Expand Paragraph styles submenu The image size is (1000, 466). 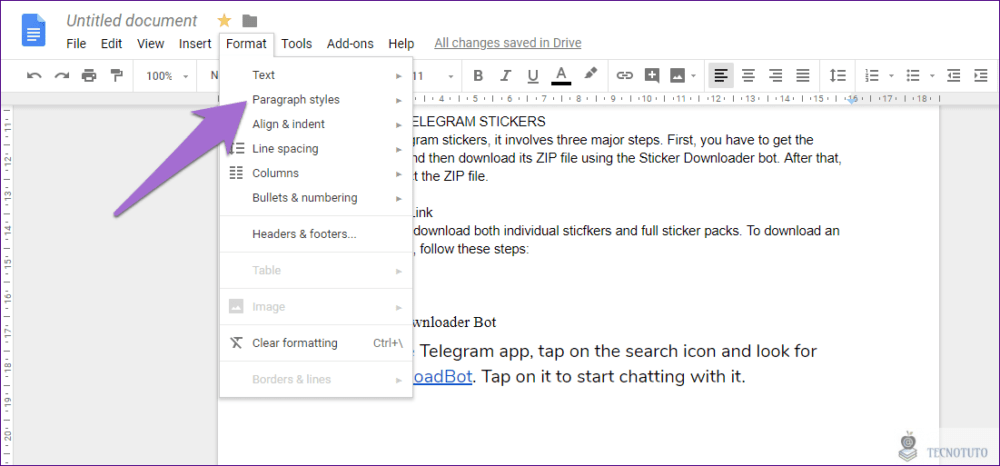(316, 99)
